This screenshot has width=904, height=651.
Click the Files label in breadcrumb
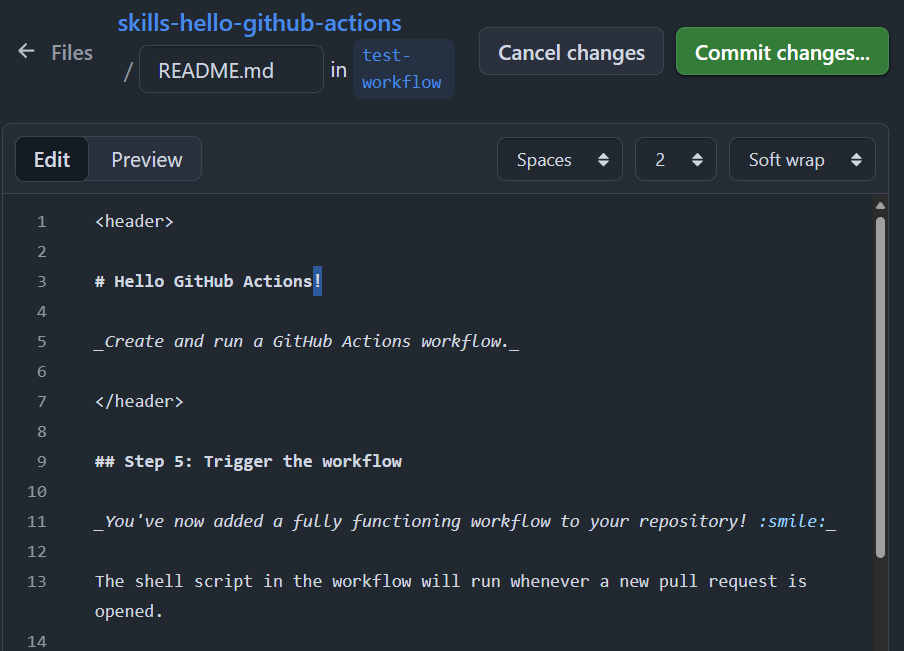pyautogui.click(x=72, y=53)
